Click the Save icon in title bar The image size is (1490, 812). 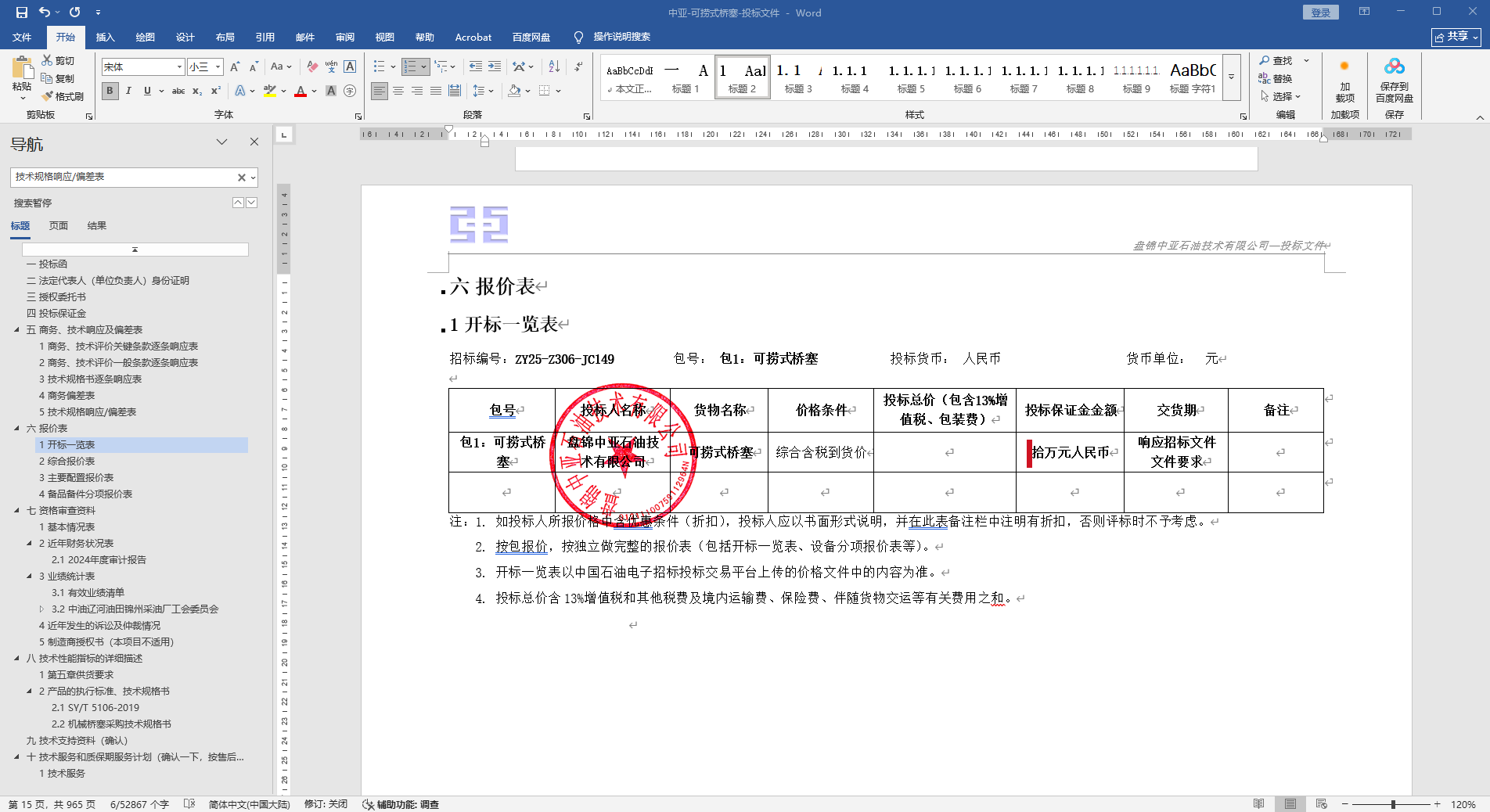click(x=21, y=13)
